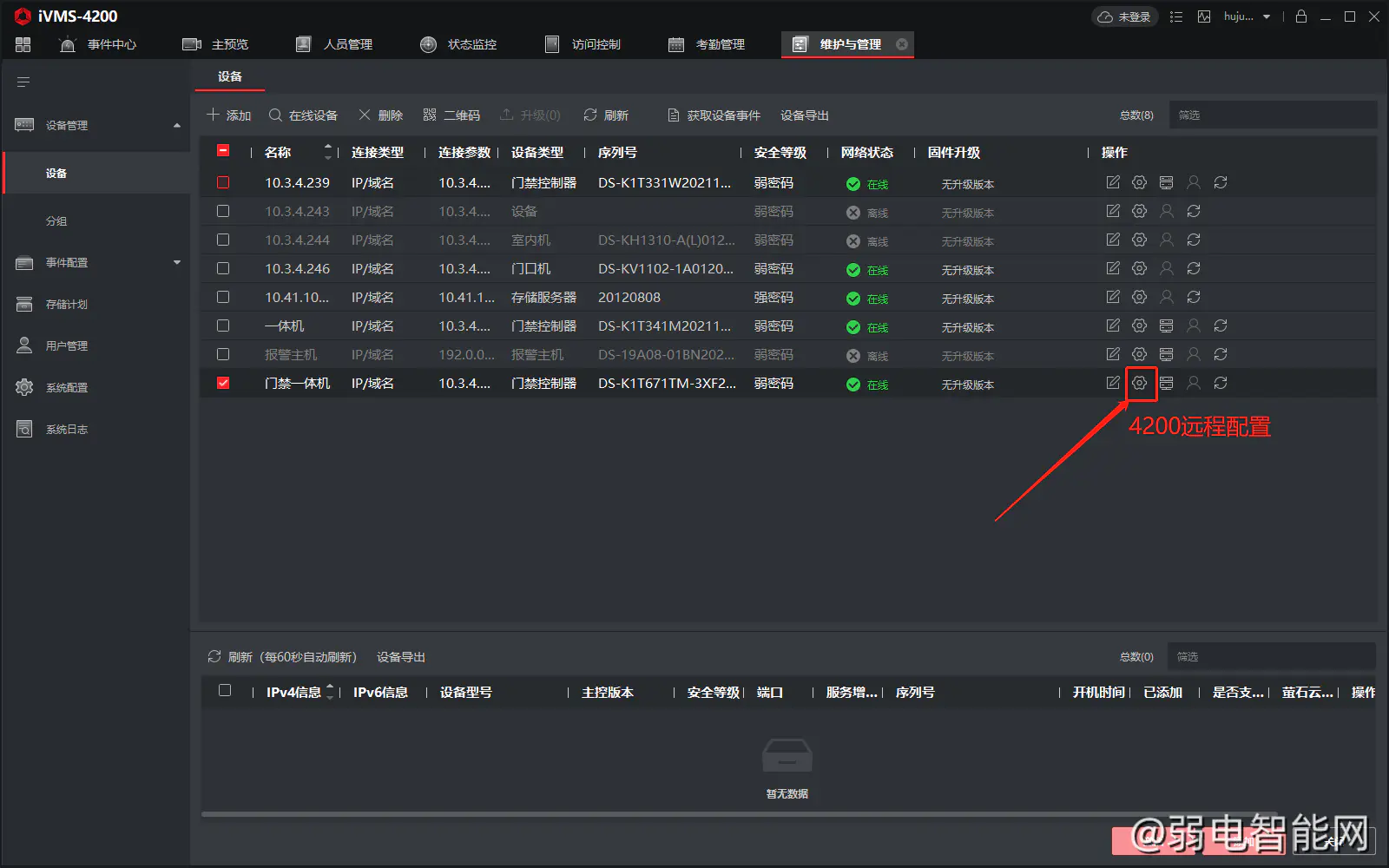Image resolution: width=1389 pixels, height=868 pixels.
Task: Check the box for 报警主机 row
Action: [223, 354]
